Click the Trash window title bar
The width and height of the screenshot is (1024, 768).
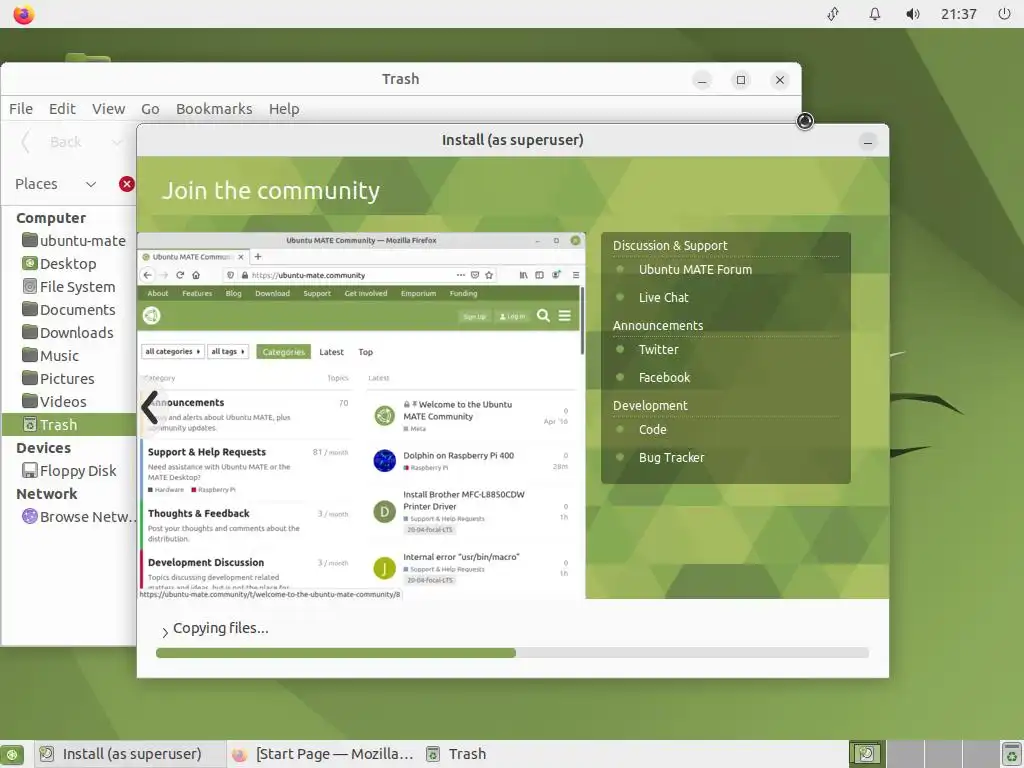pyautogui.click(x=400, y=79)
